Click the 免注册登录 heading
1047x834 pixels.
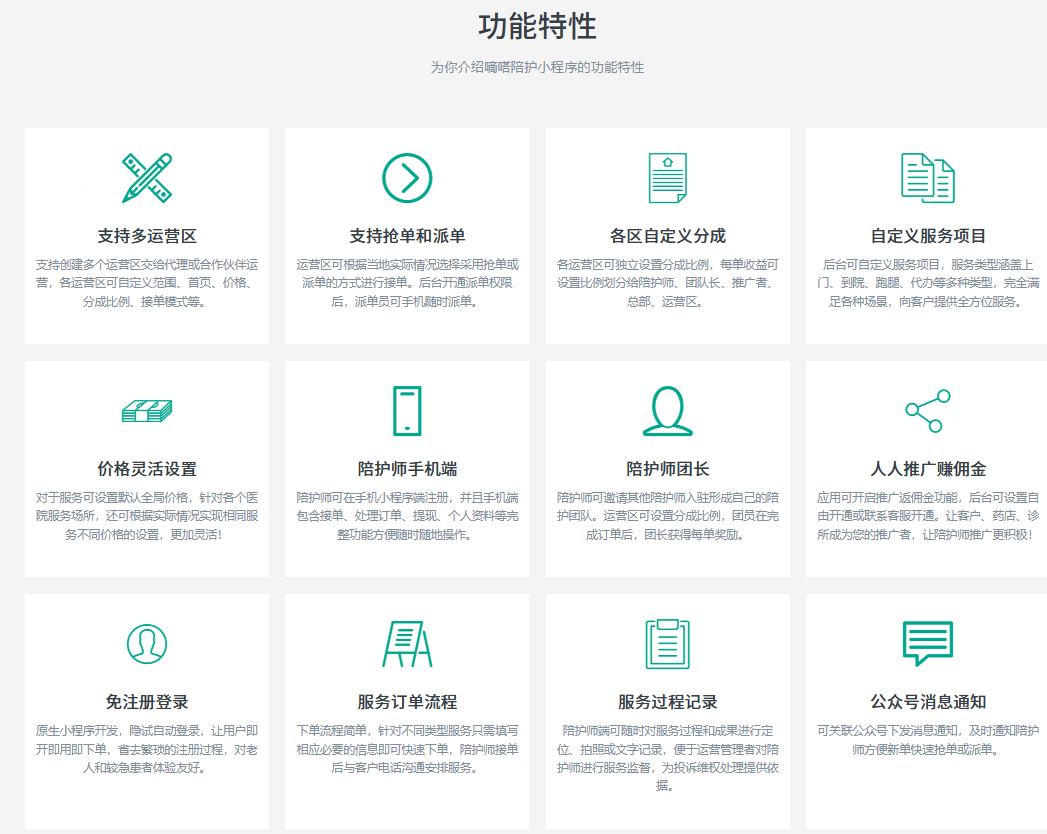[x=147, y=702]
